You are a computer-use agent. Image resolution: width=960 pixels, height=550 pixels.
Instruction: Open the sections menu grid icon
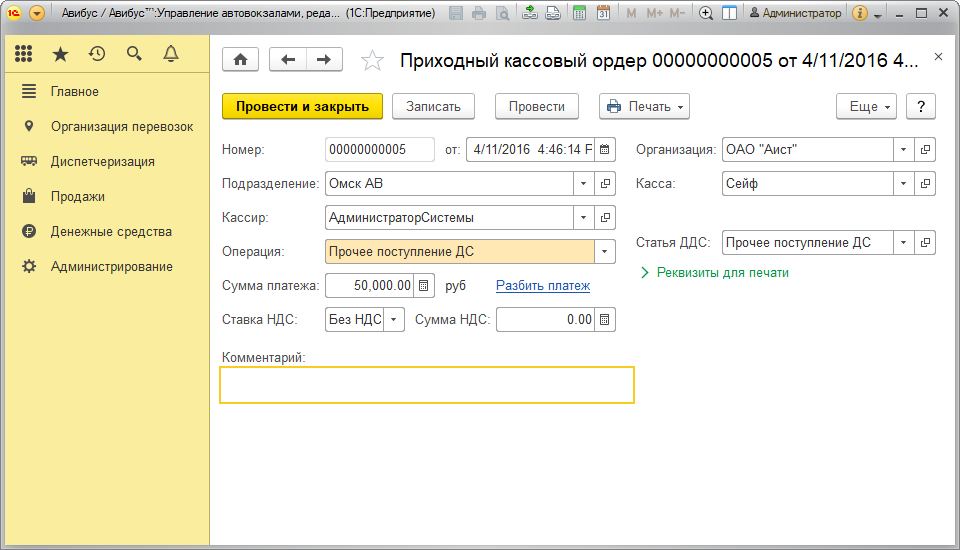24,54
